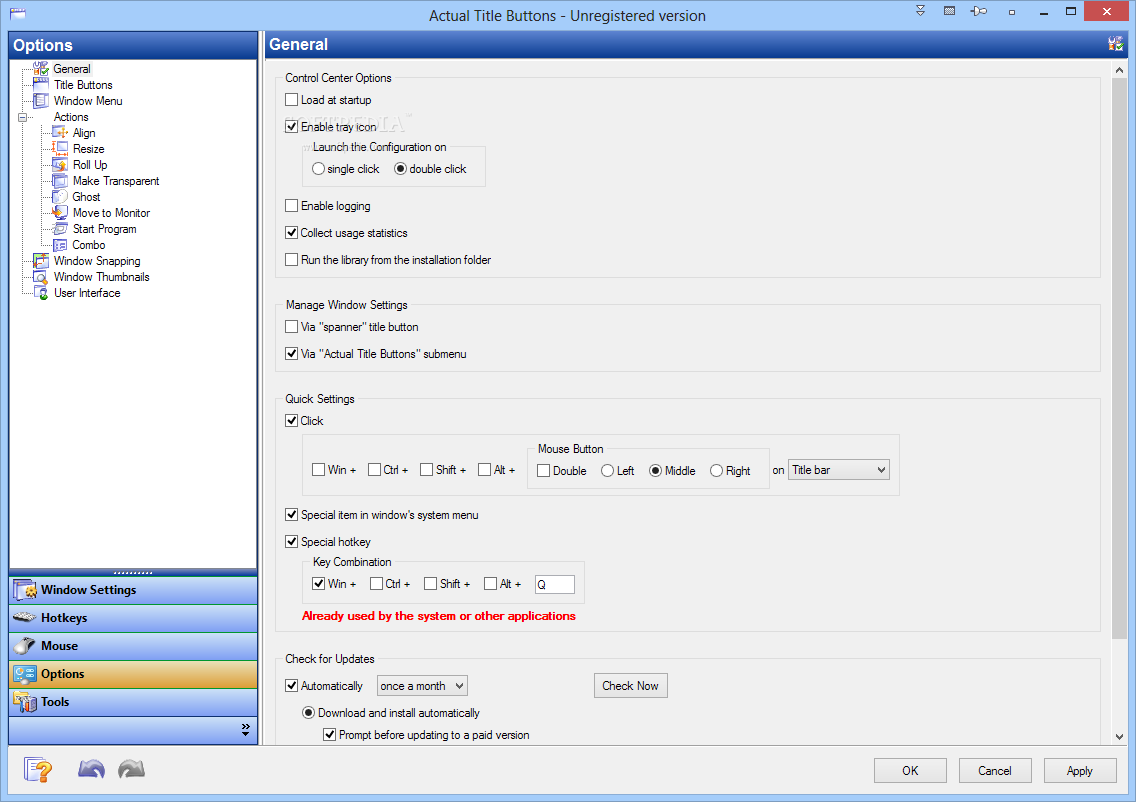Open the Mouse panel
The image size is (1136, 802).
133,646
